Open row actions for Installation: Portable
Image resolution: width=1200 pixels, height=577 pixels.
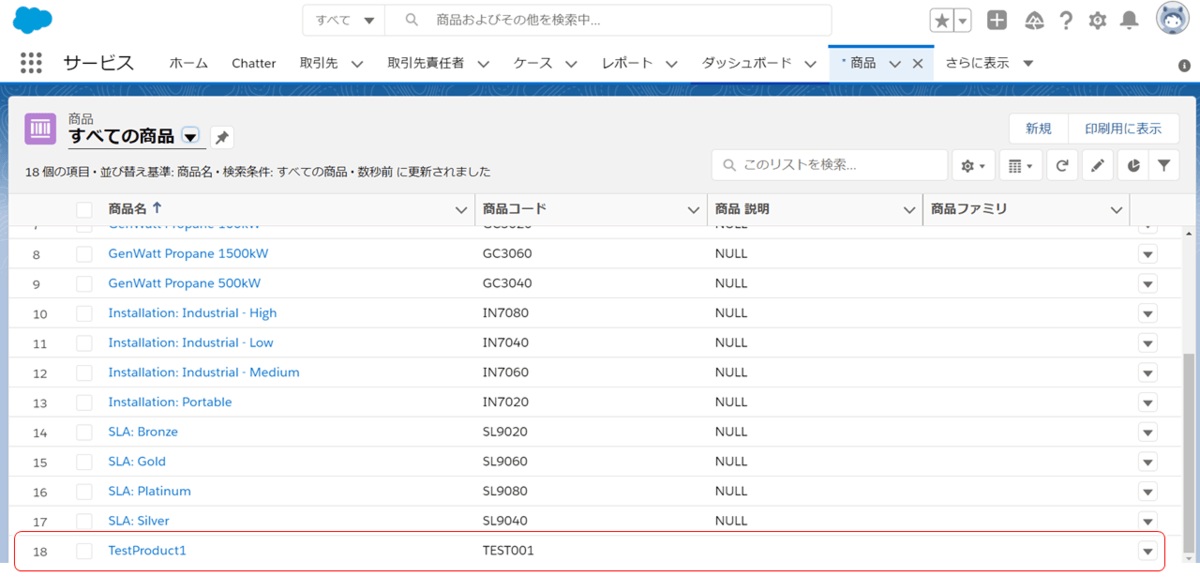pyautogui.click(x=1147, y=402)
